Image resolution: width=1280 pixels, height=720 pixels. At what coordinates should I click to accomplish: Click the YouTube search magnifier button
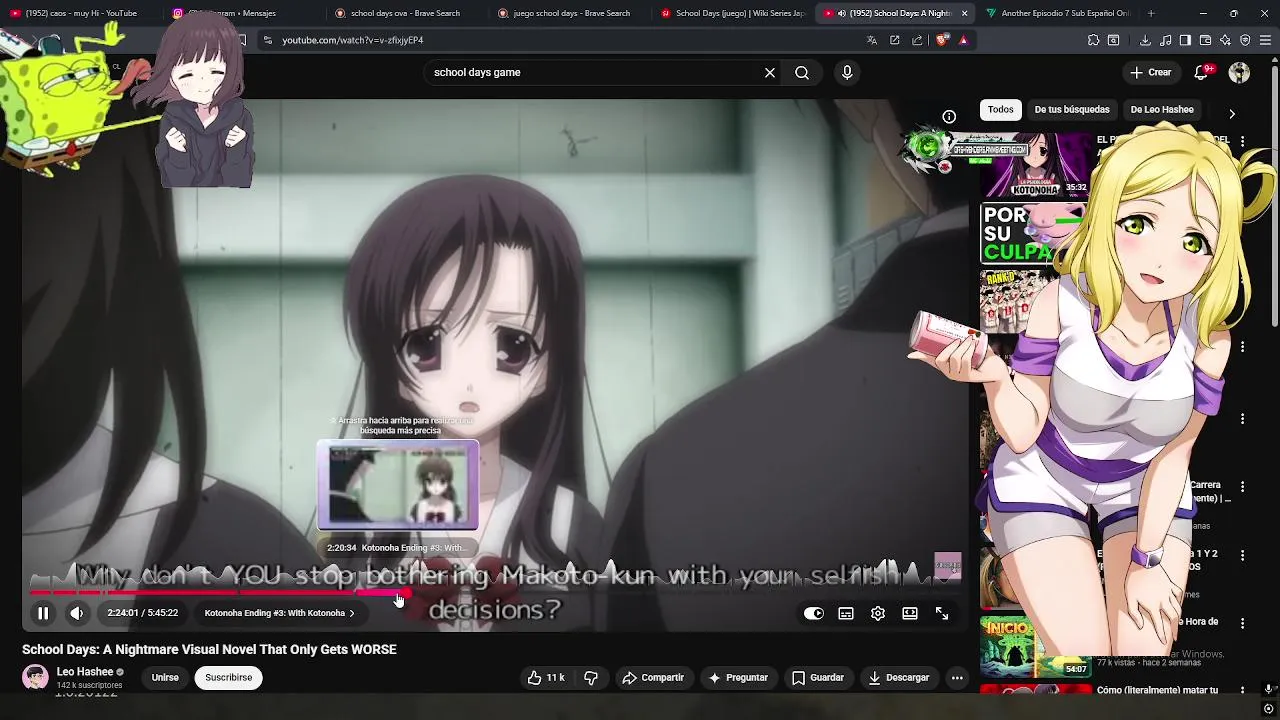click(802, 72)
